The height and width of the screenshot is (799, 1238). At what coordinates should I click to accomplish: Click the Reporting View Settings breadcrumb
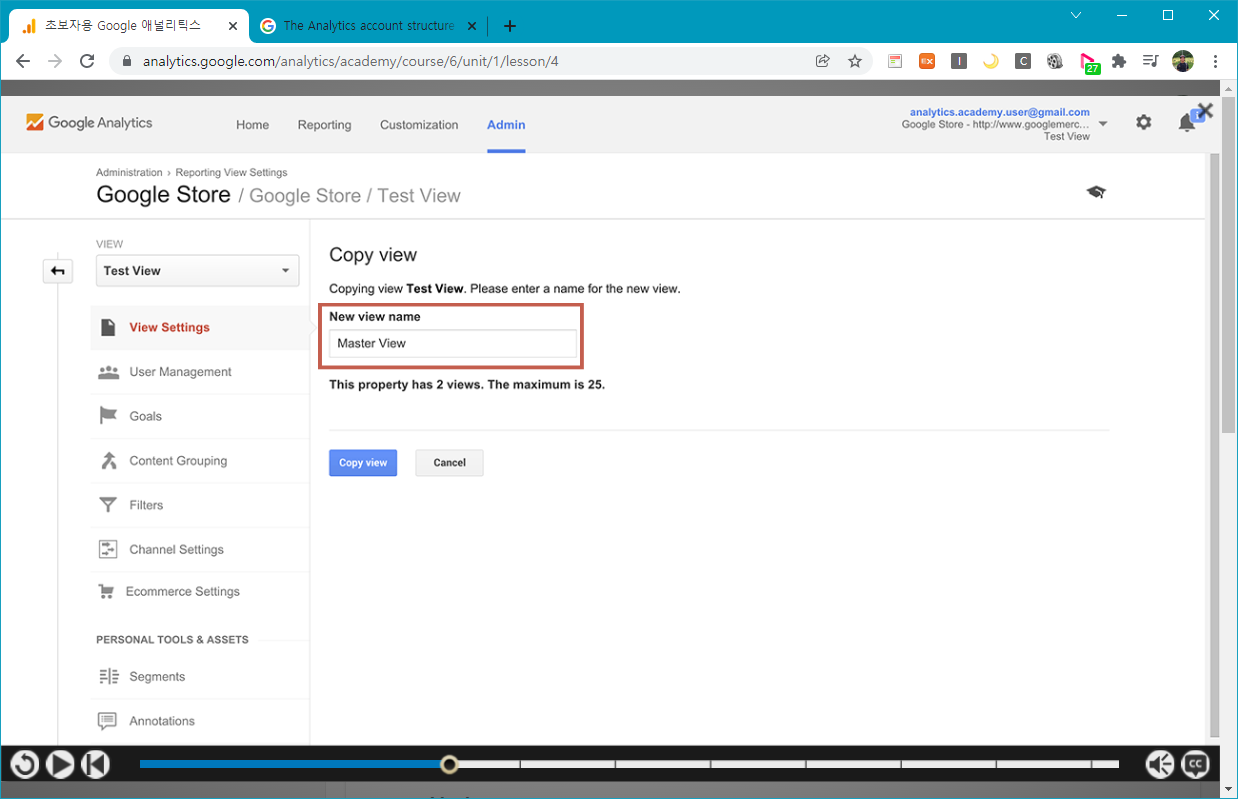point(231,173)
